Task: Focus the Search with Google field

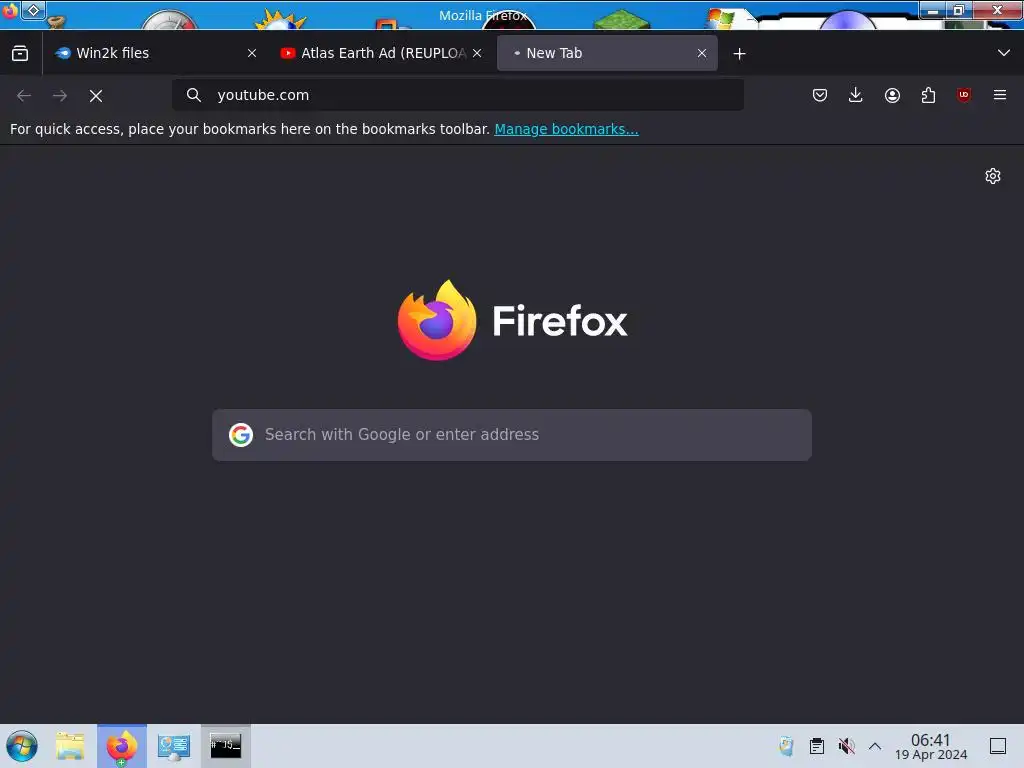Action: point(512,435)
